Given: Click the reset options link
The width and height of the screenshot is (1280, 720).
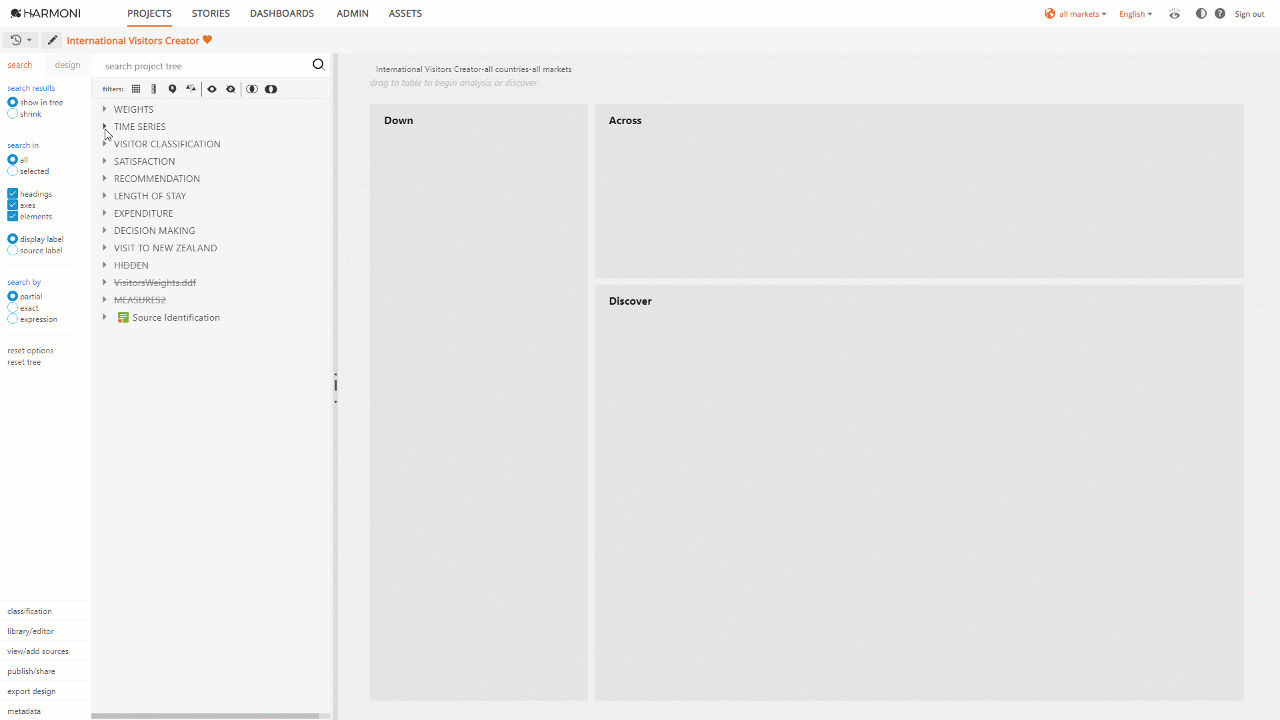Looking at the screenshot, I should coord(30,351).
